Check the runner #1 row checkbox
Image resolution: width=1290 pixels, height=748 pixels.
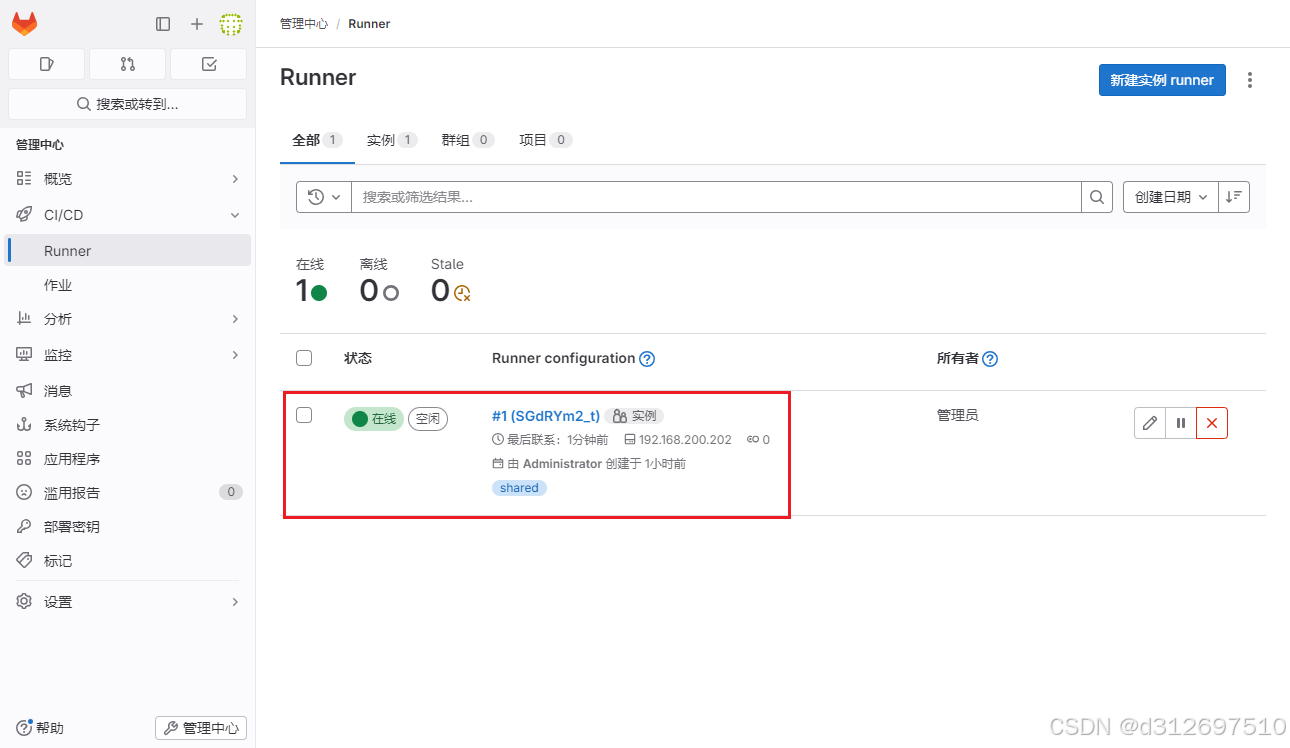[x=304, y=415]
